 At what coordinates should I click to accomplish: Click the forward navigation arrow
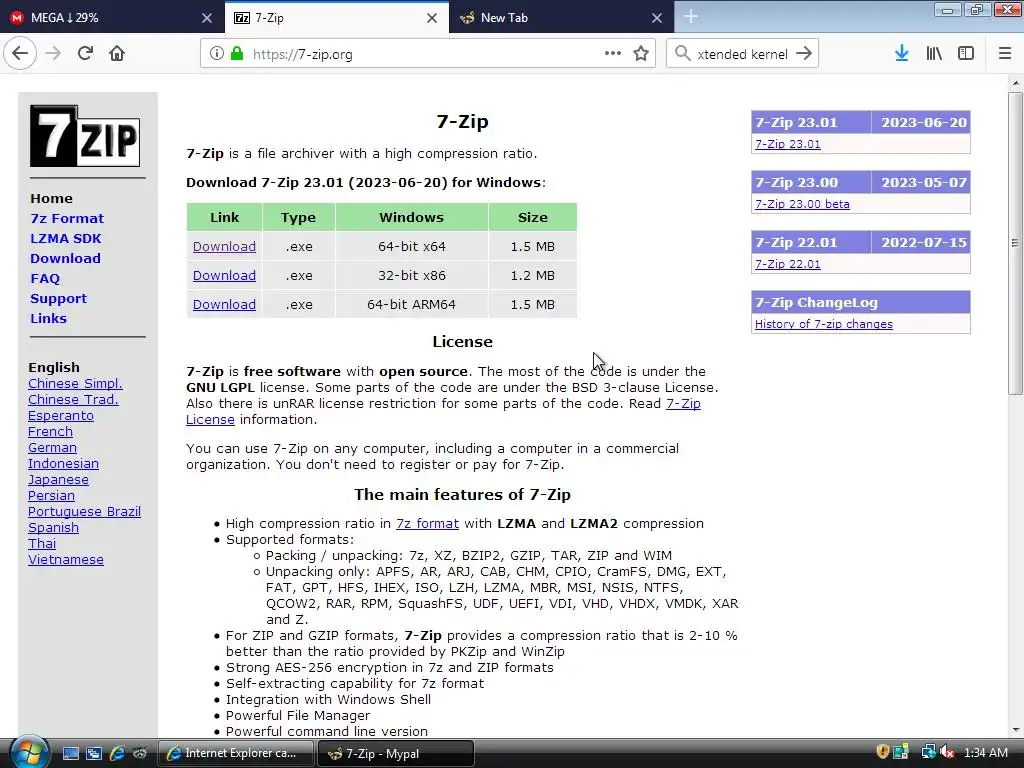(x=53, y=54)
